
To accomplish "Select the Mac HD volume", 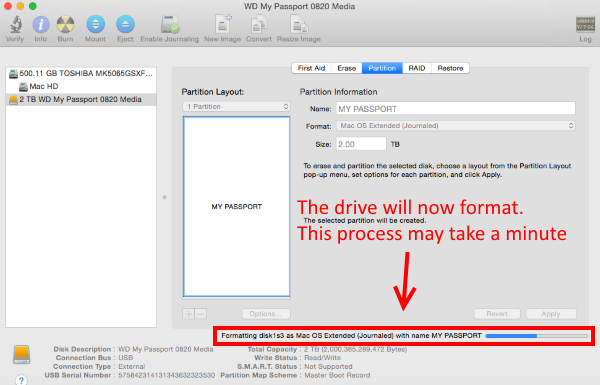I will click(x=81, y=86).
